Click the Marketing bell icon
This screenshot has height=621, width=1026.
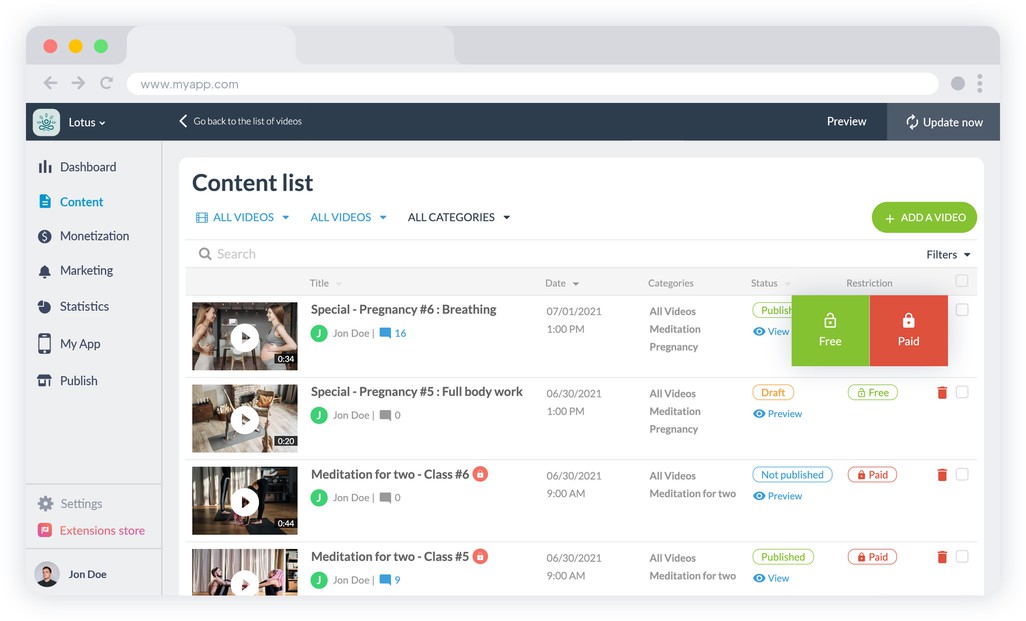tap(45, 271)
